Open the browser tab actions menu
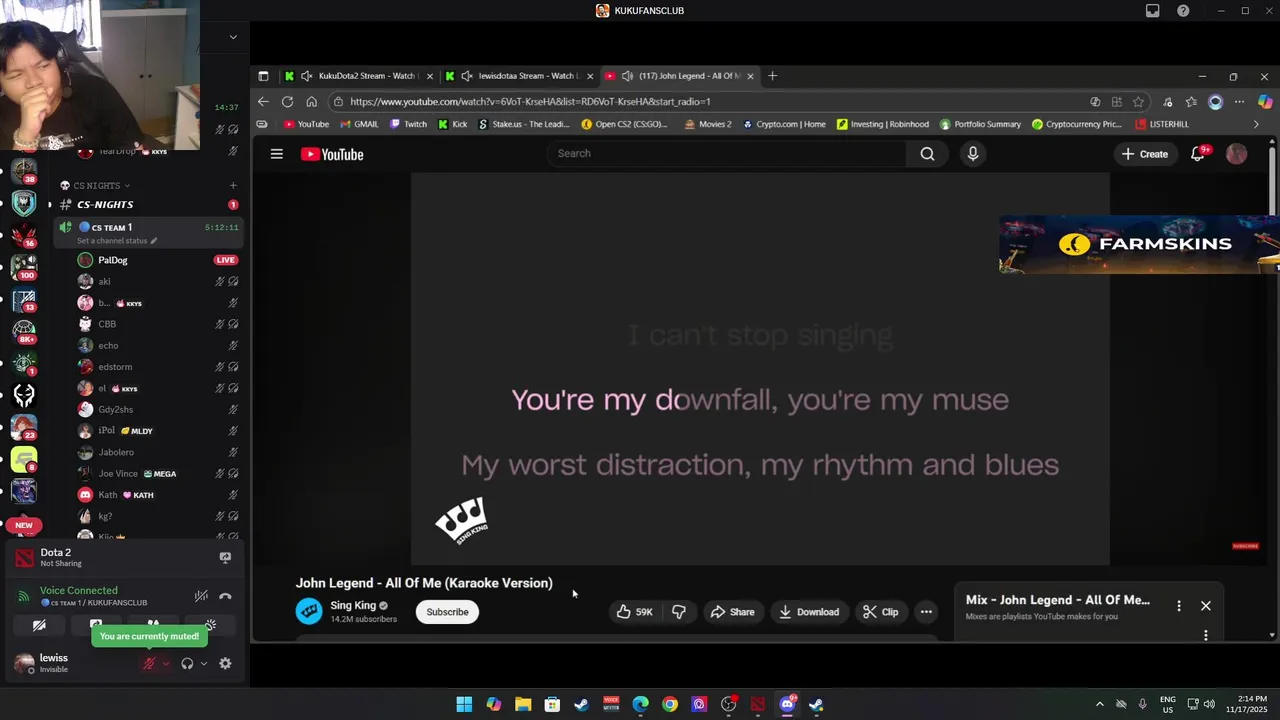The width and height of the screenshot is (1280, 720). point(263,76)
